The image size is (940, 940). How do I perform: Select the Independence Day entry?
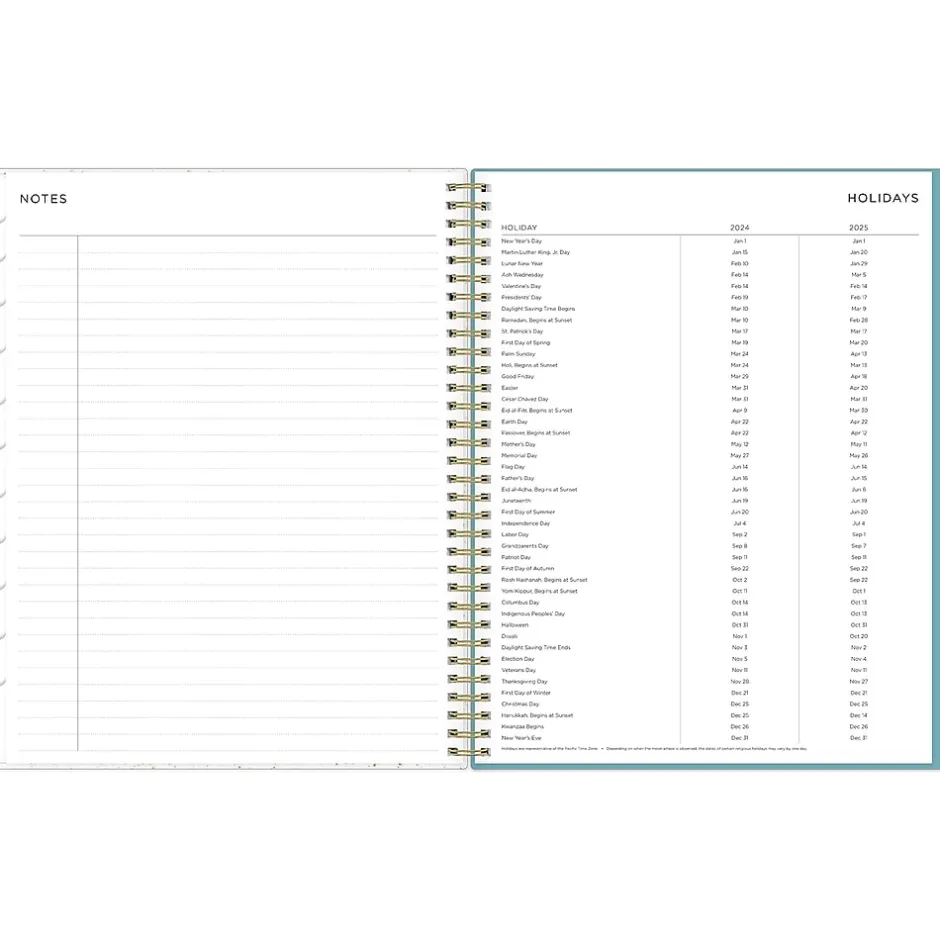[525, 524]
